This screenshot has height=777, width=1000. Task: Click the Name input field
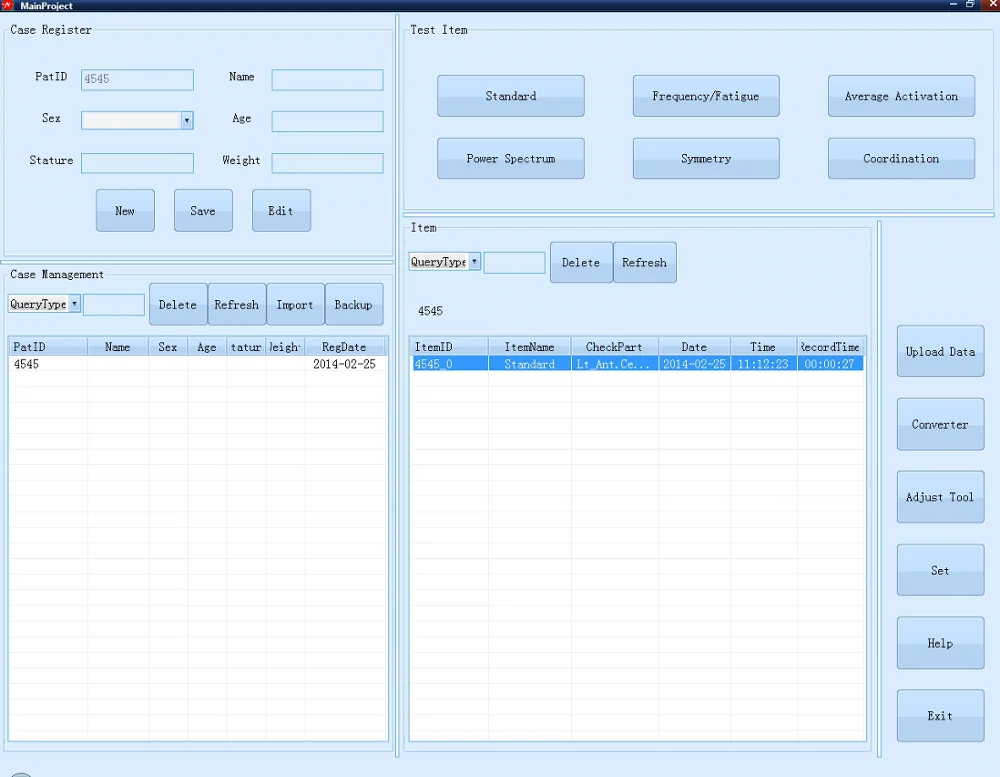pyautogui.click(x=327, y=80)
